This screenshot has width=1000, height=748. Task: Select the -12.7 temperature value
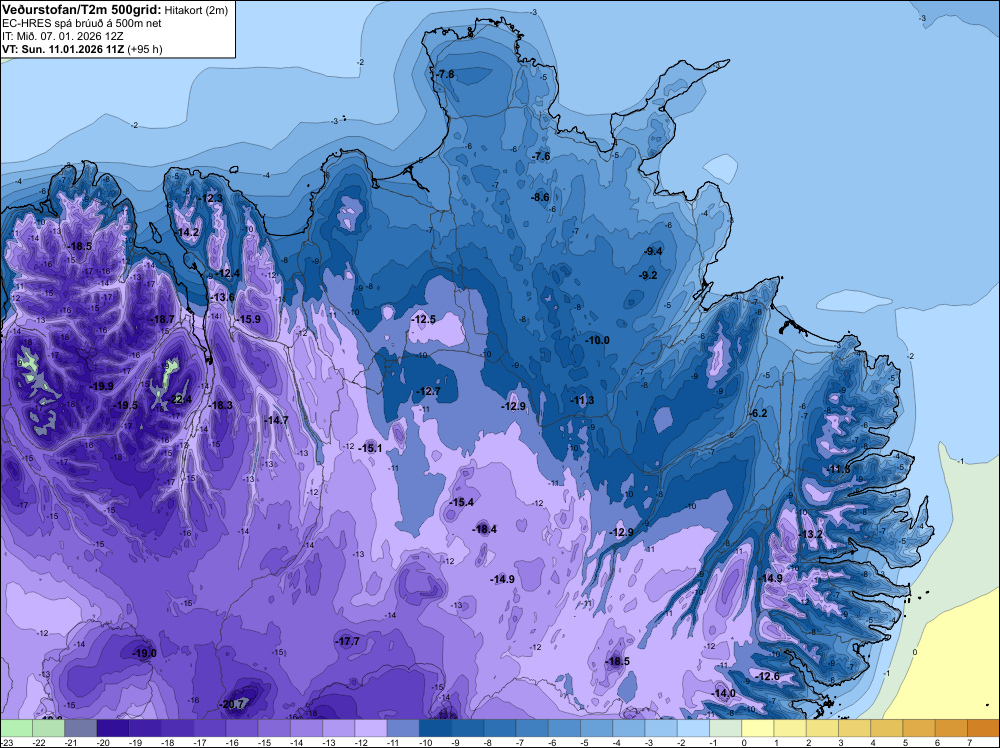[428, 392]
